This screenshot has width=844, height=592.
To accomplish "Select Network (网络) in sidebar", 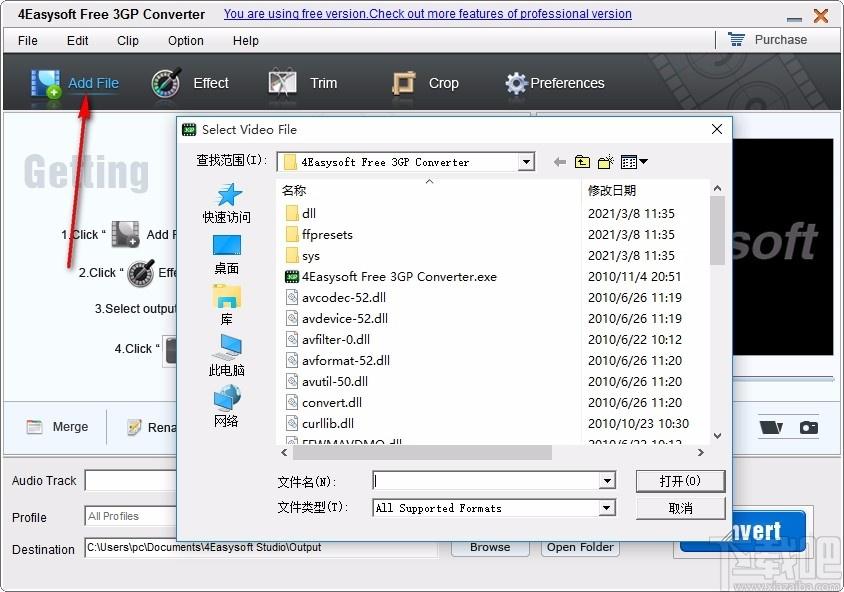I will pyautogui.click(x=227, y=406).
